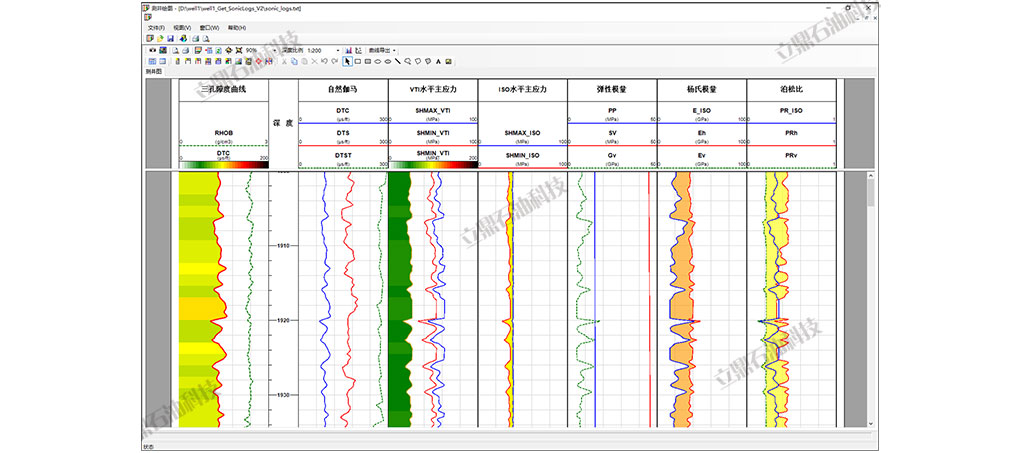Click the red-arrow insert track icon
This screenshot has width=1024, height=453.
208,50
